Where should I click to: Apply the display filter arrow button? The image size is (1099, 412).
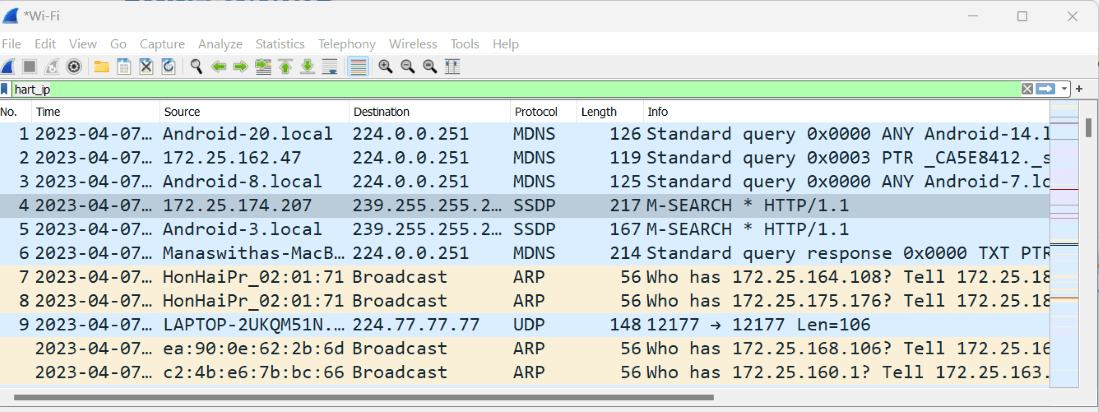point(1046,89)
